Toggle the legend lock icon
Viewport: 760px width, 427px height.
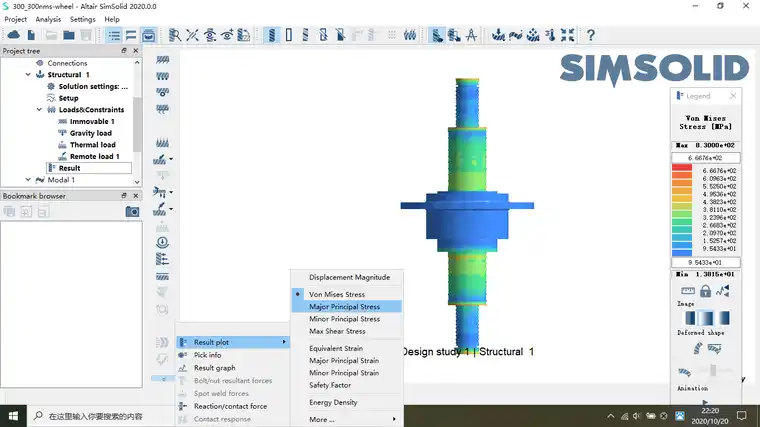pyautogui.click(x=705, y=291)
